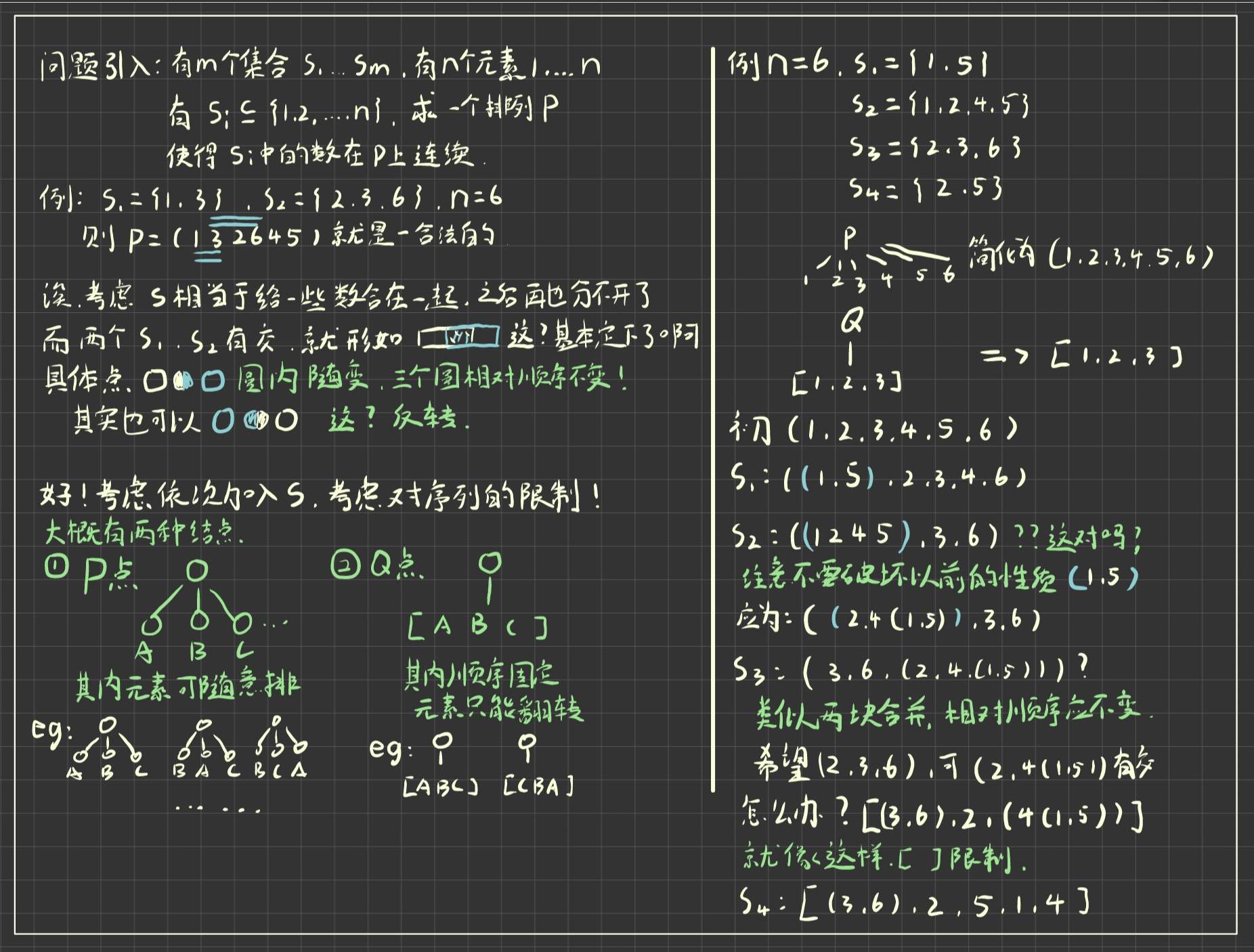Click the green bracket [A B C] under Q点
Image resolution: width=1254 pixels, height=952 pixels.
pos(478,627)
